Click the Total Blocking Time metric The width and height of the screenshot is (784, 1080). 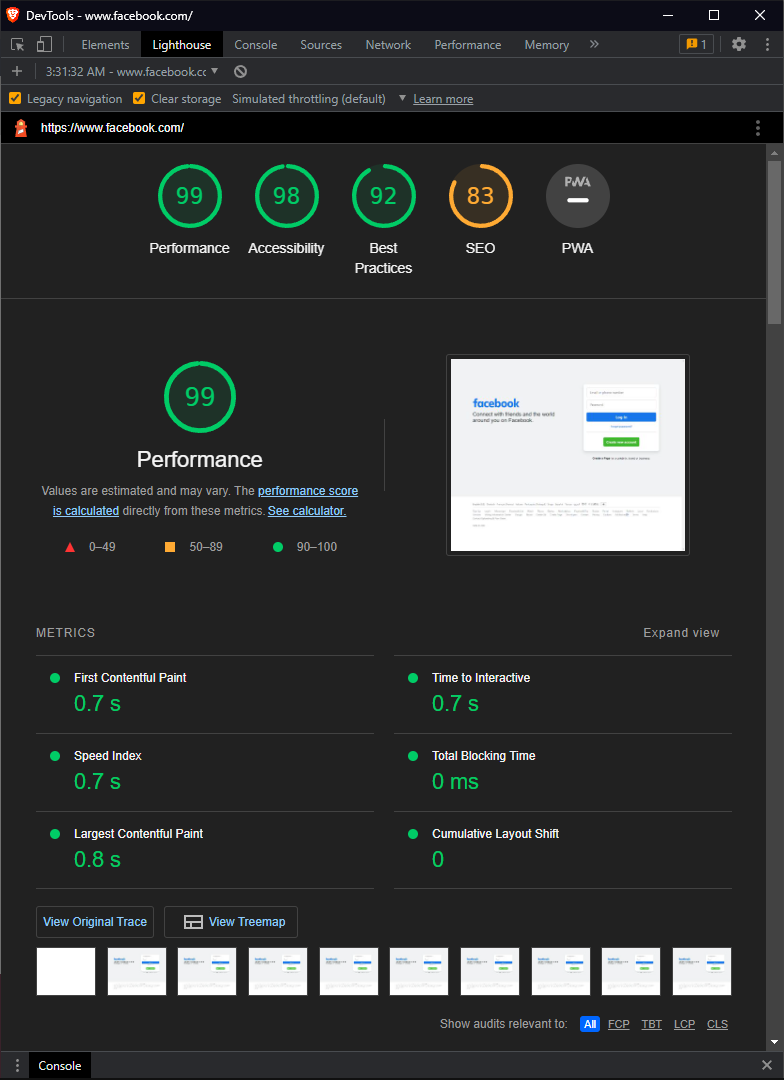pos(563,772)
